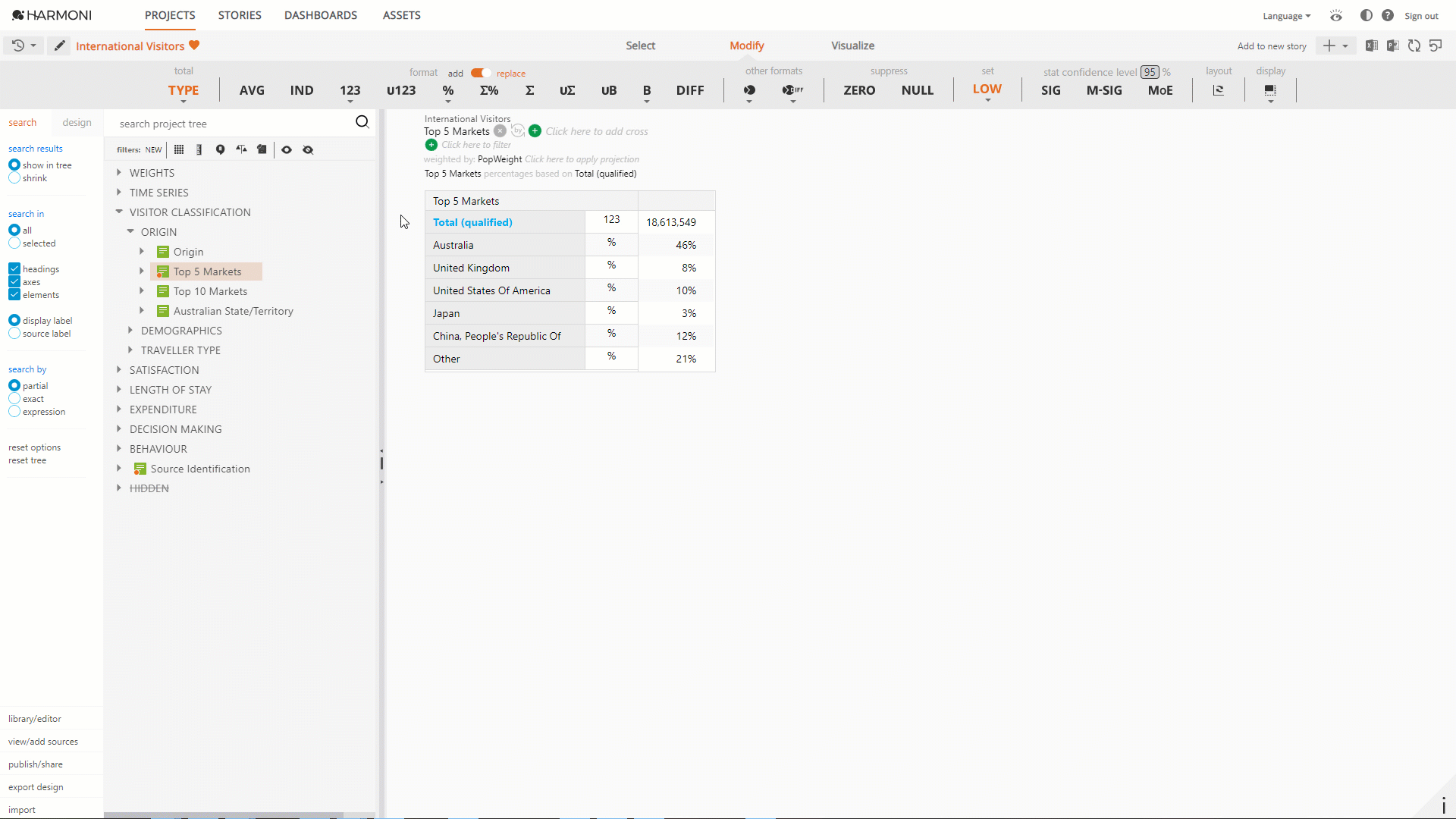Select search in 'selected' radio
1456x819 pixels.
14,243
